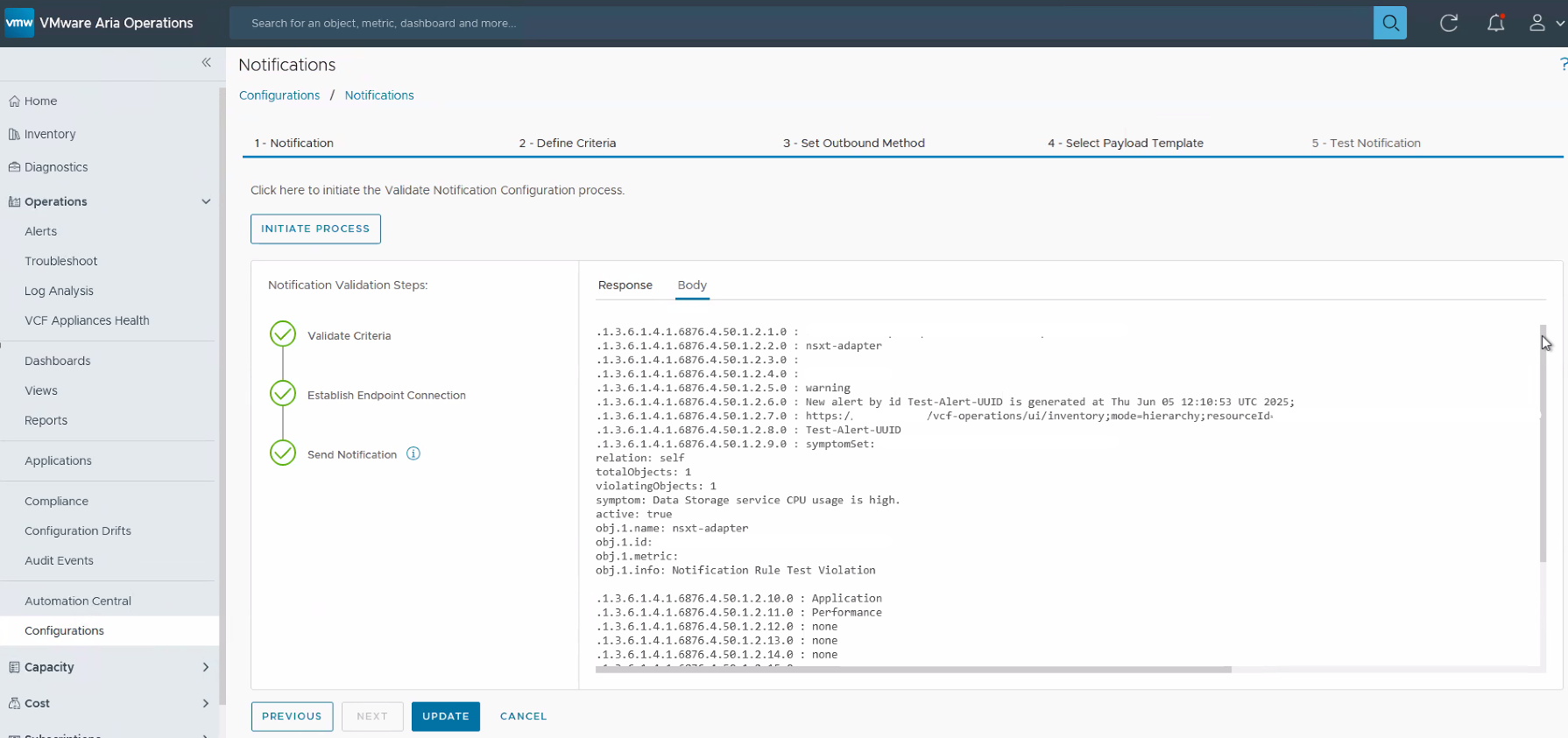Expand the Capacity menu section
Image resolution: width=1568 pixels, height=738 pixels.
pos(206,667)
